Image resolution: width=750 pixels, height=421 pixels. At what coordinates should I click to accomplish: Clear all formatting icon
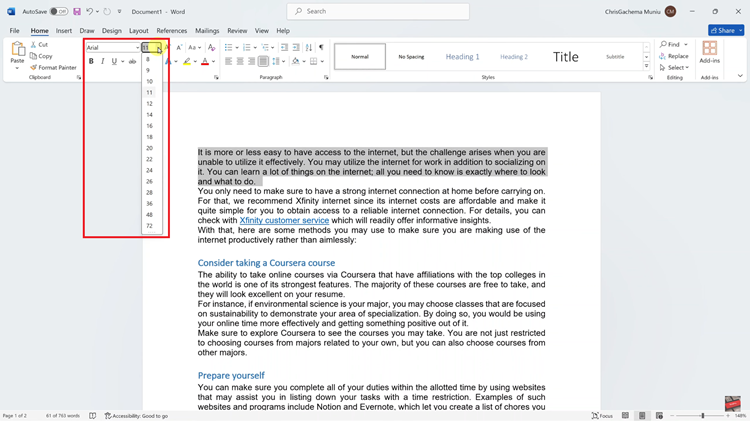coord(211,47)
